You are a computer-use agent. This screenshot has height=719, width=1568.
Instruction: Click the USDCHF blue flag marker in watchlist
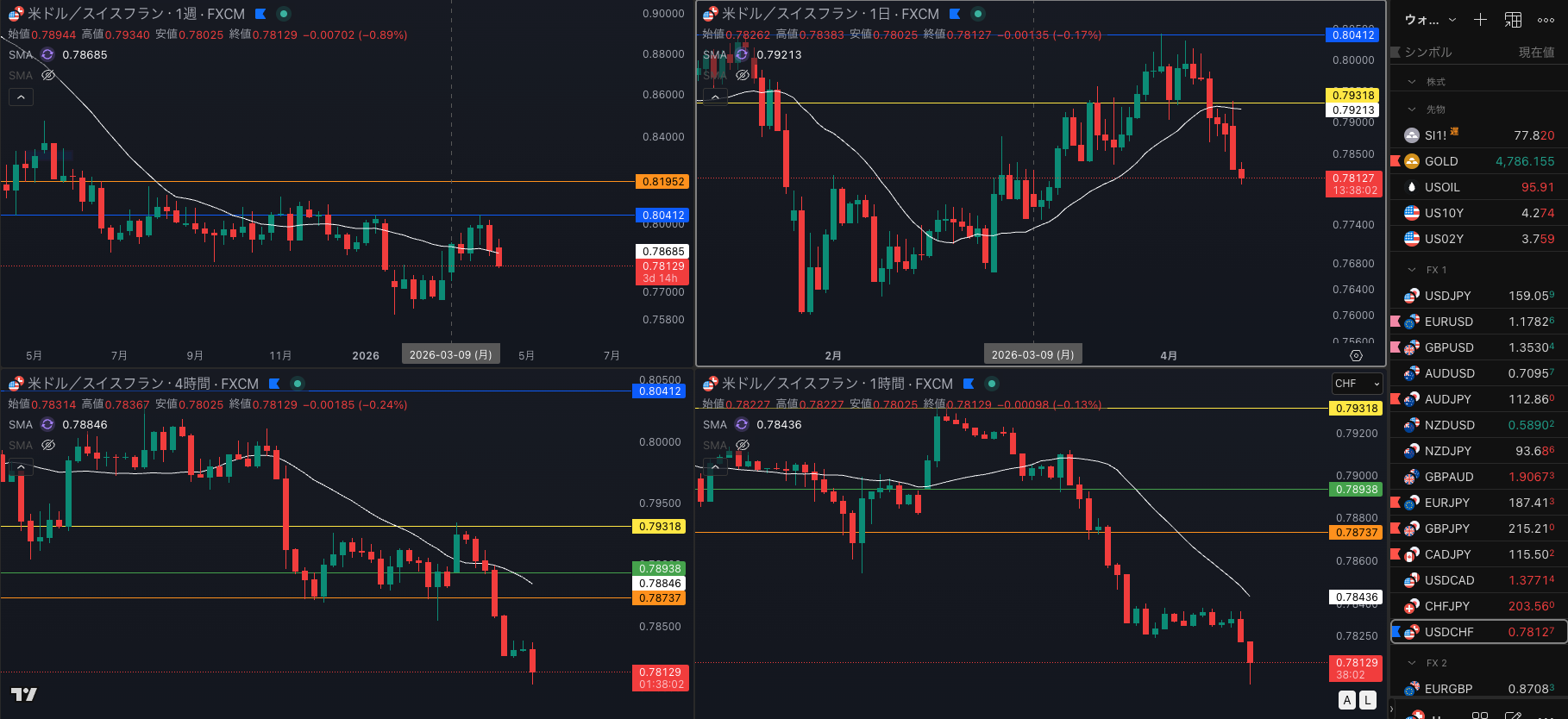(x=1396, y=632)
